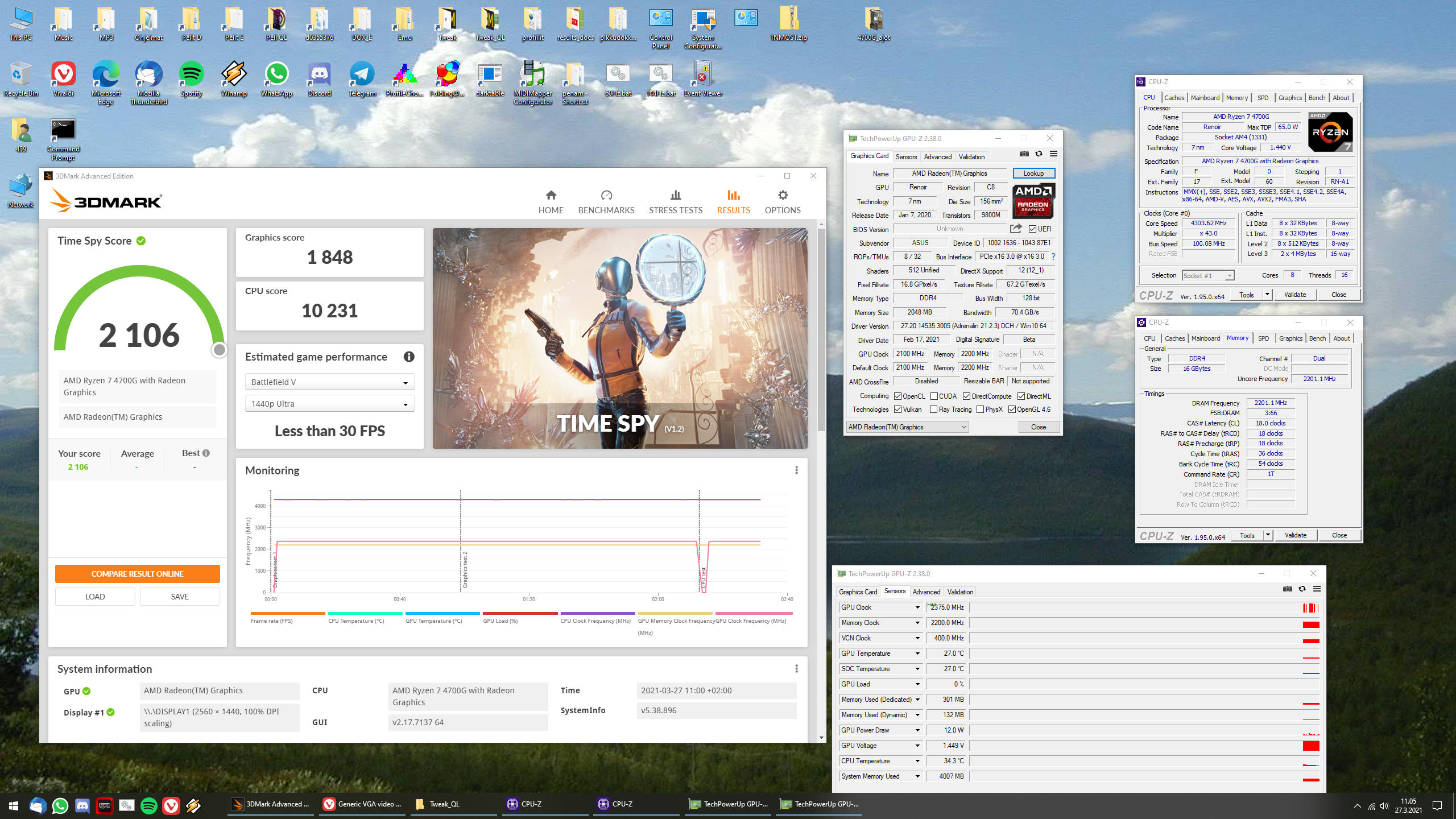Switch to the Caches tab in the upper CPU-Z window
This screenshot has width=1456, height=819.
pyautogui.click(x=1174, y=98)
